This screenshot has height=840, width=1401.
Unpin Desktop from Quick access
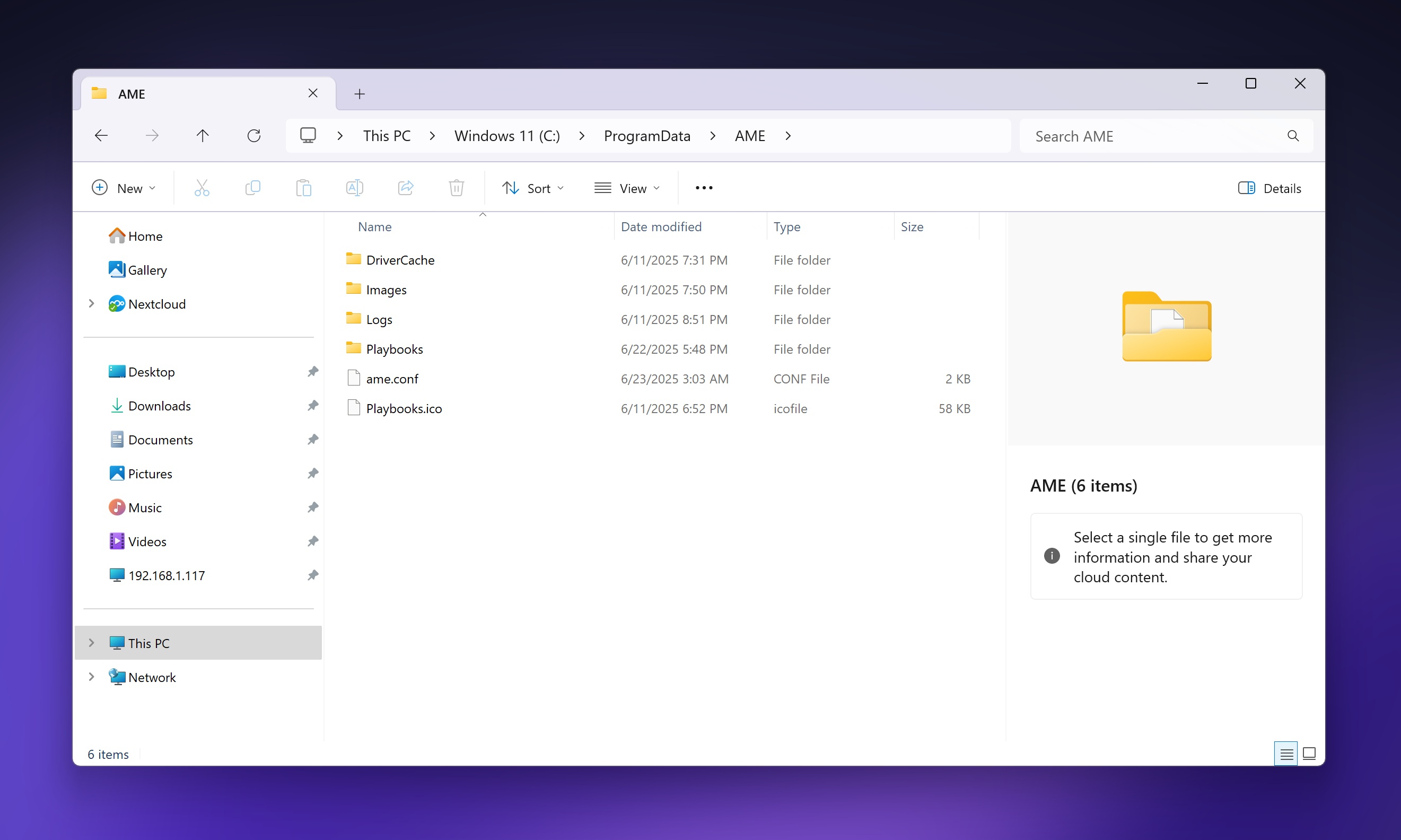coord(313,372)
